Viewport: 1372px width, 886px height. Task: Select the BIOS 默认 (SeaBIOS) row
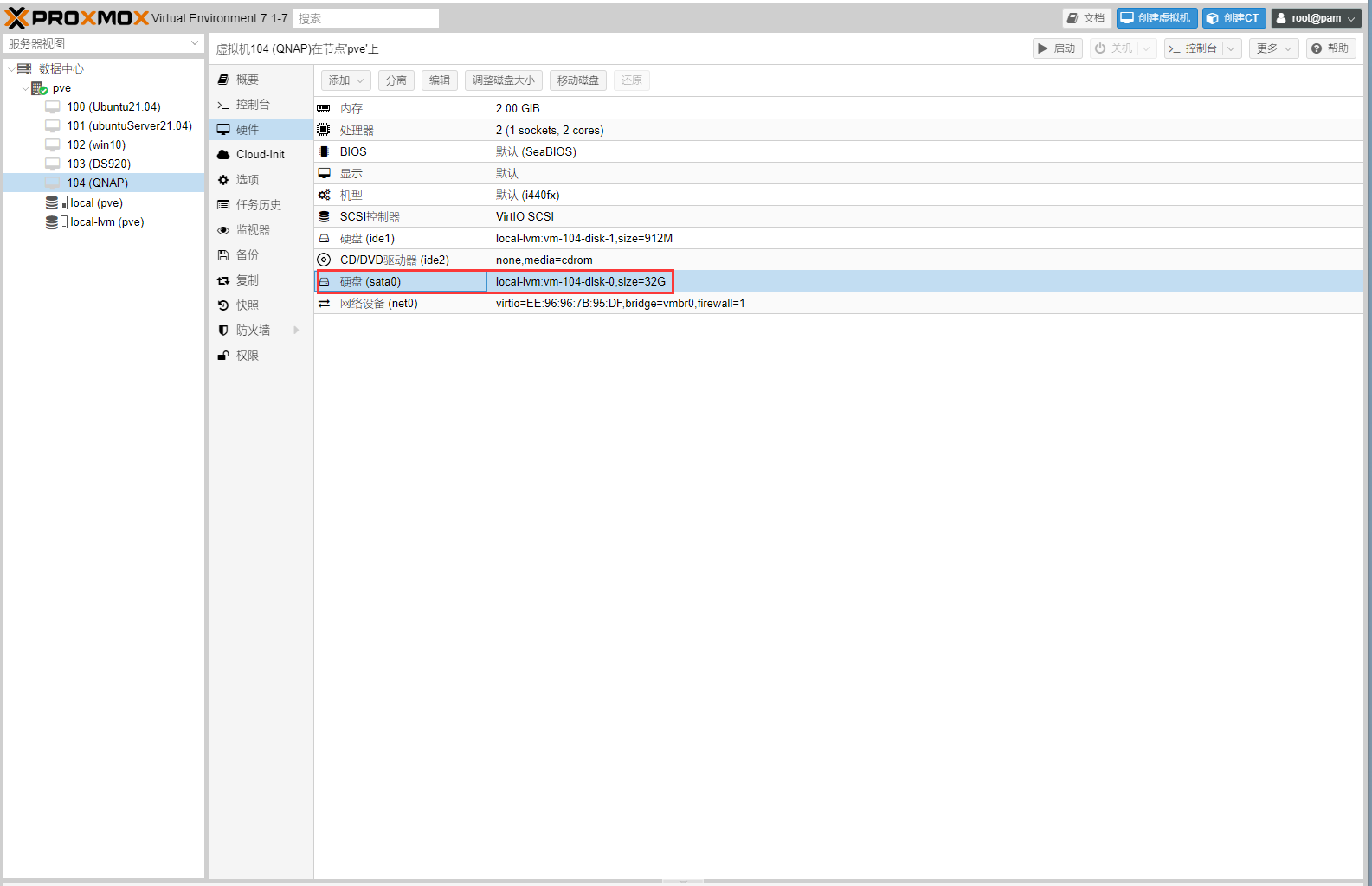(x=839, y=152)
